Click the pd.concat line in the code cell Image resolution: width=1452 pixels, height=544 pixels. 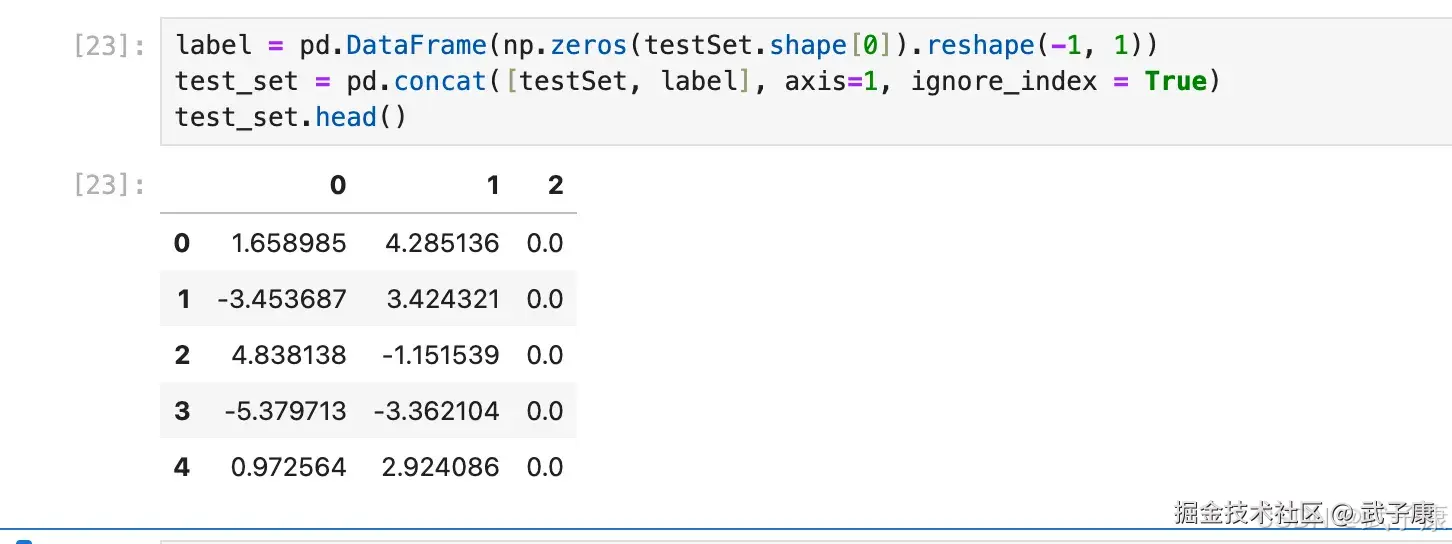[x=697, y=81]
